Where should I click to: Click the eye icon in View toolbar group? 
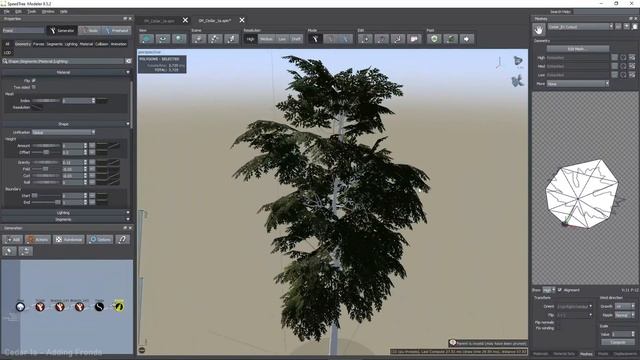pos(162,39)
